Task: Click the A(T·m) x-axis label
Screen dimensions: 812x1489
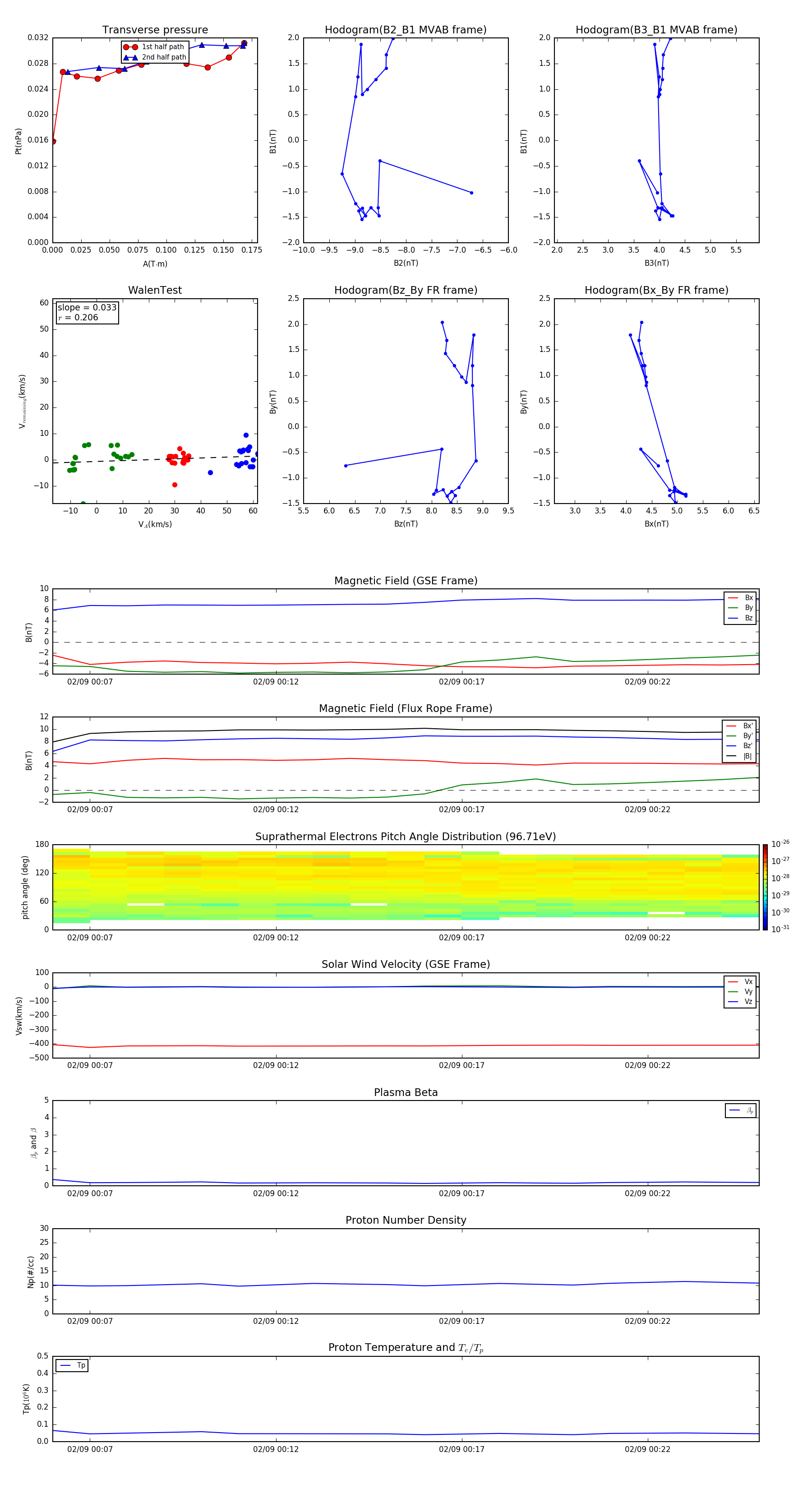Action: point(155,264)
